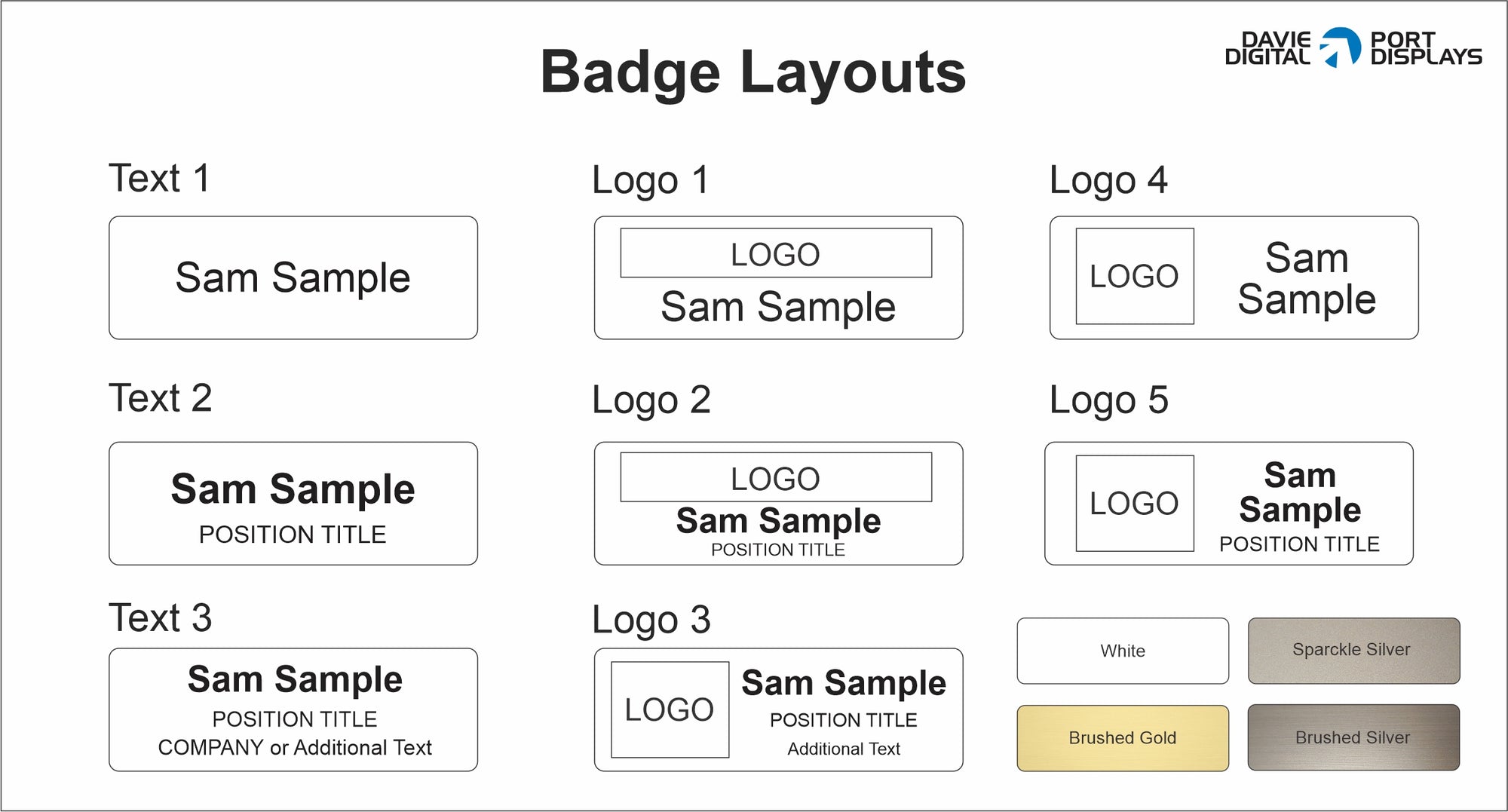Image resolution: width=1508 pixels, height=812 pixels.
Task: Click the Port Displays logo text
Action: click(1426, 48)
